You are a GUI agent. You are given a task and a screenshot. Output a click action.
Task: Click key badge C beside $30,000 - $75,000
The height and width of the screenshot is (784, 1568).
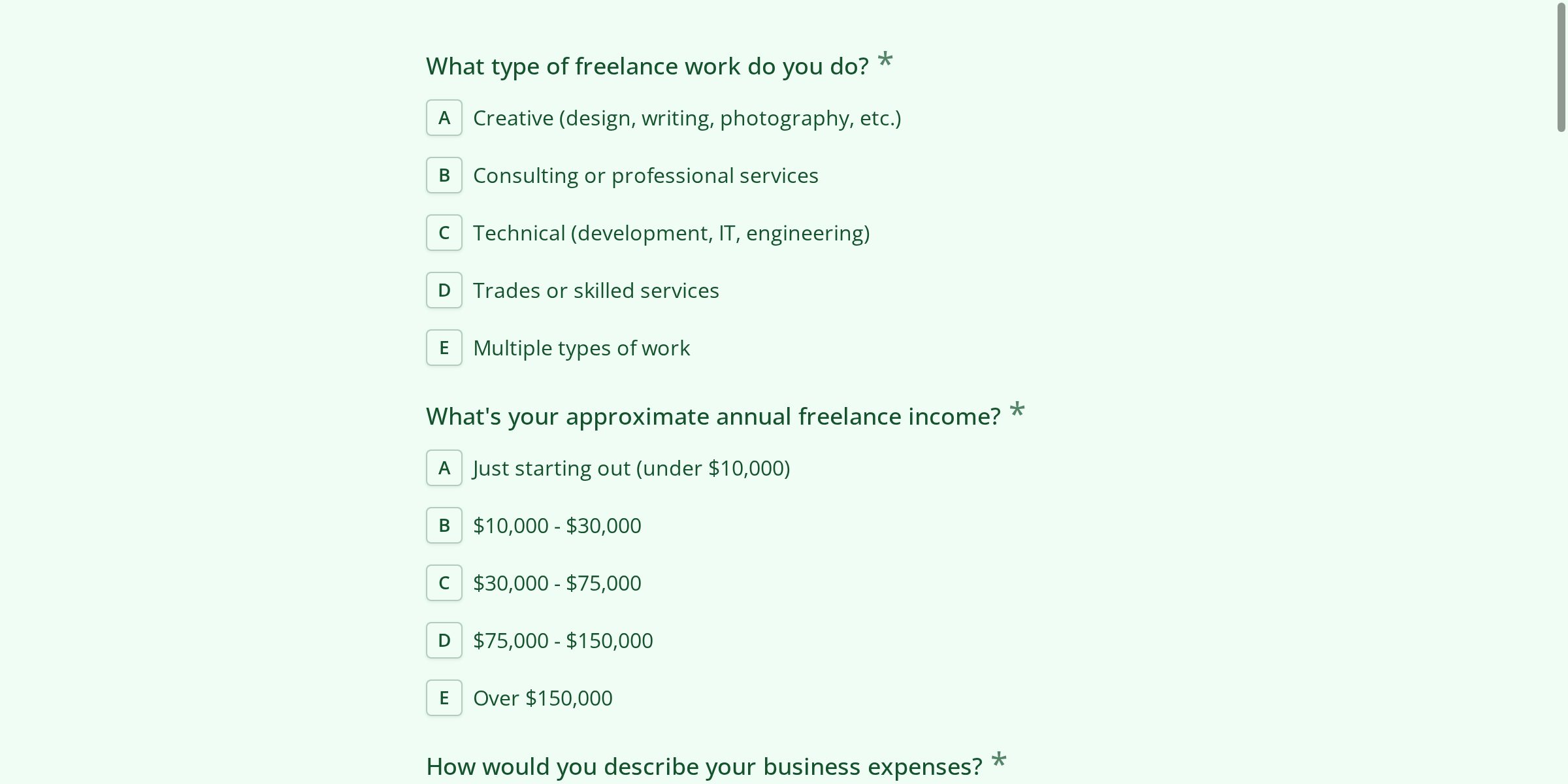coord(444,583)
